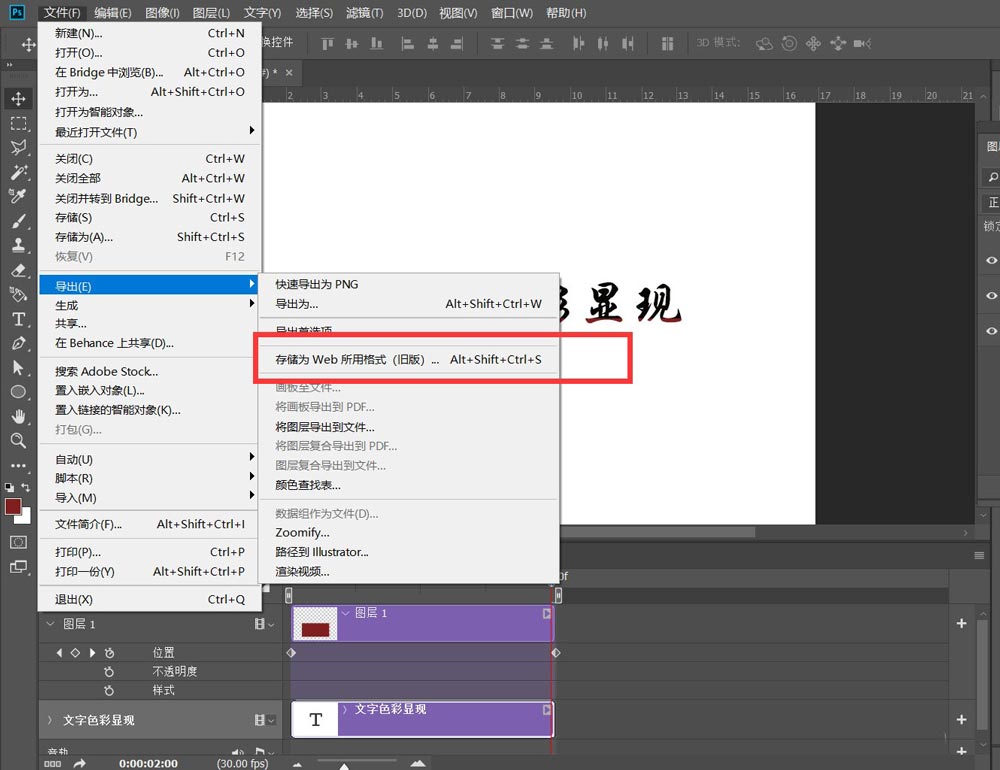Image resolution: width=1000 pixels, height=770 pixels.
Task: Select the Hand tool
Action: [18, 416]
